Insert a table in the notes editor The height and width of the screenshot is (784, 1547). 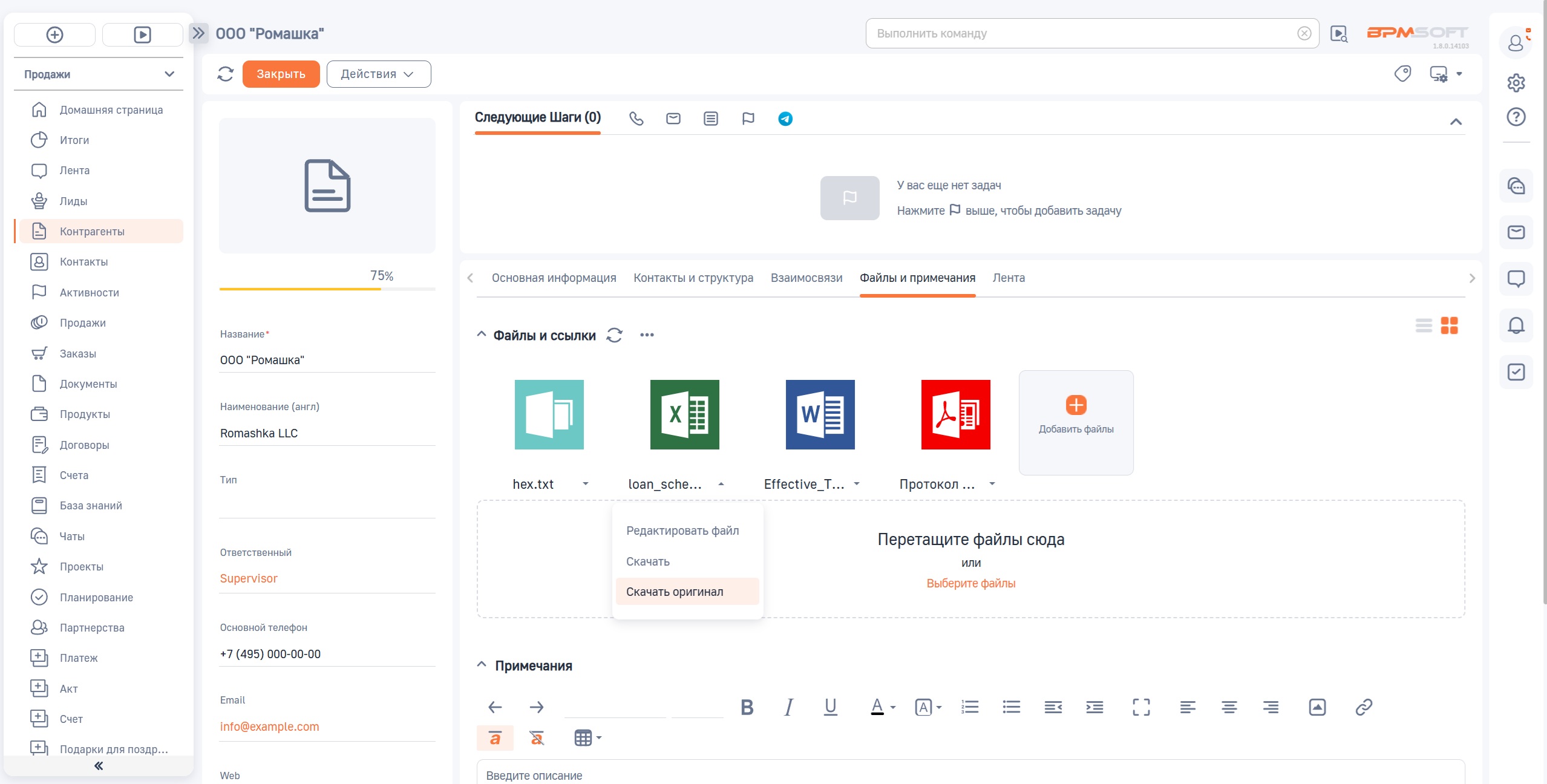coord(583,737)
